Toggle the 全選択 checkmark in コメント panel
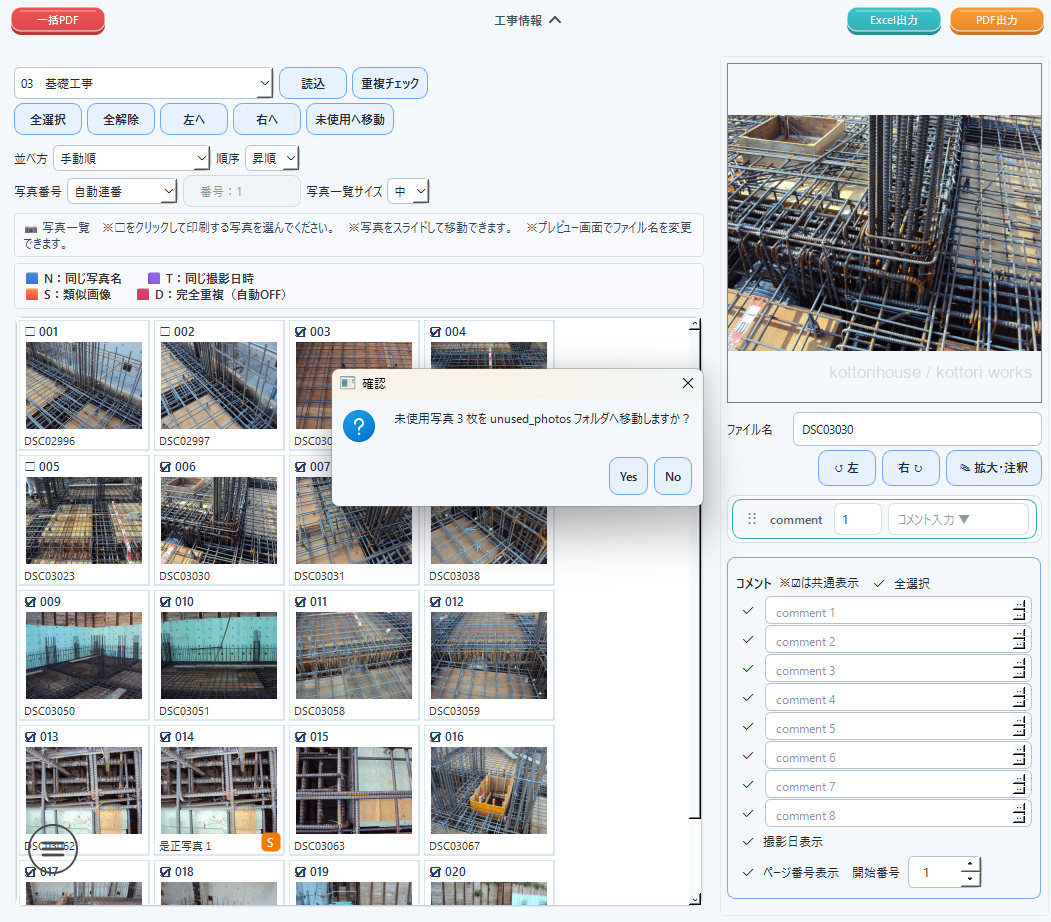Image resolution: width=1051 pixels, height=922 pixels. point(879,584)
